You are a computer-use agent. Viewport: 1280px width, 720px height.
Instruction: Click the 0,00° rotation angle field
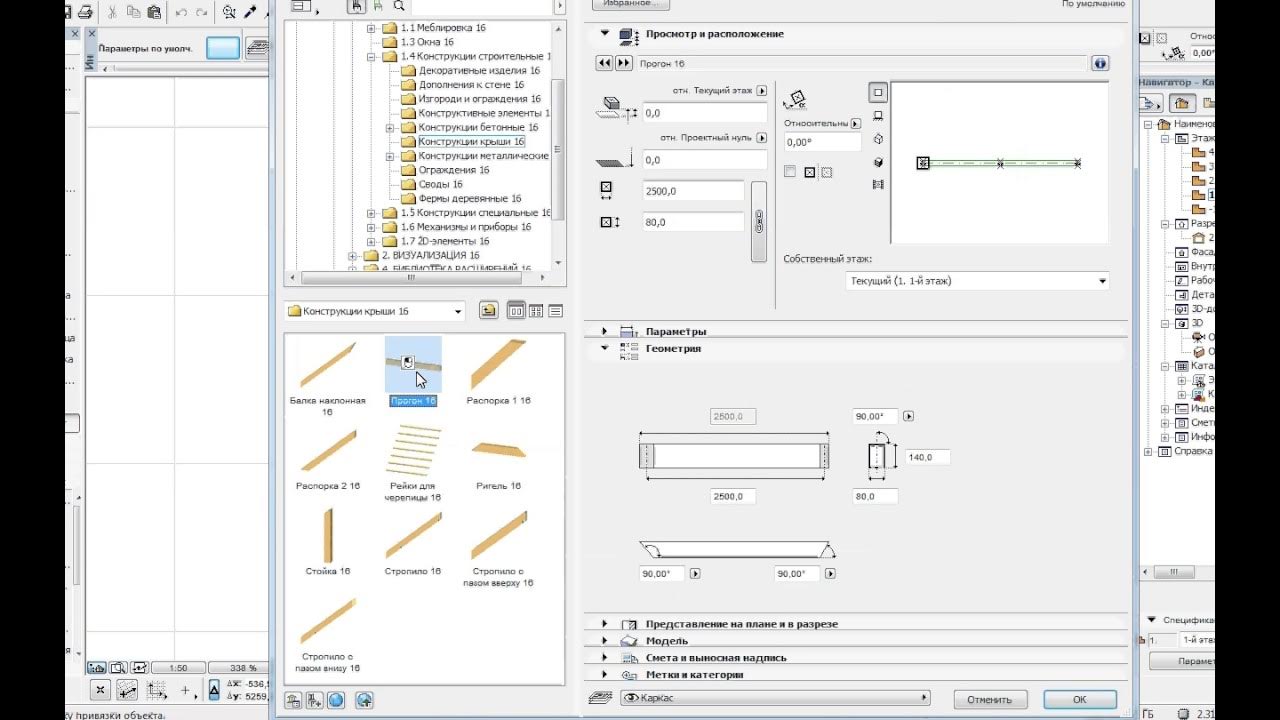[x=822, y=143]
